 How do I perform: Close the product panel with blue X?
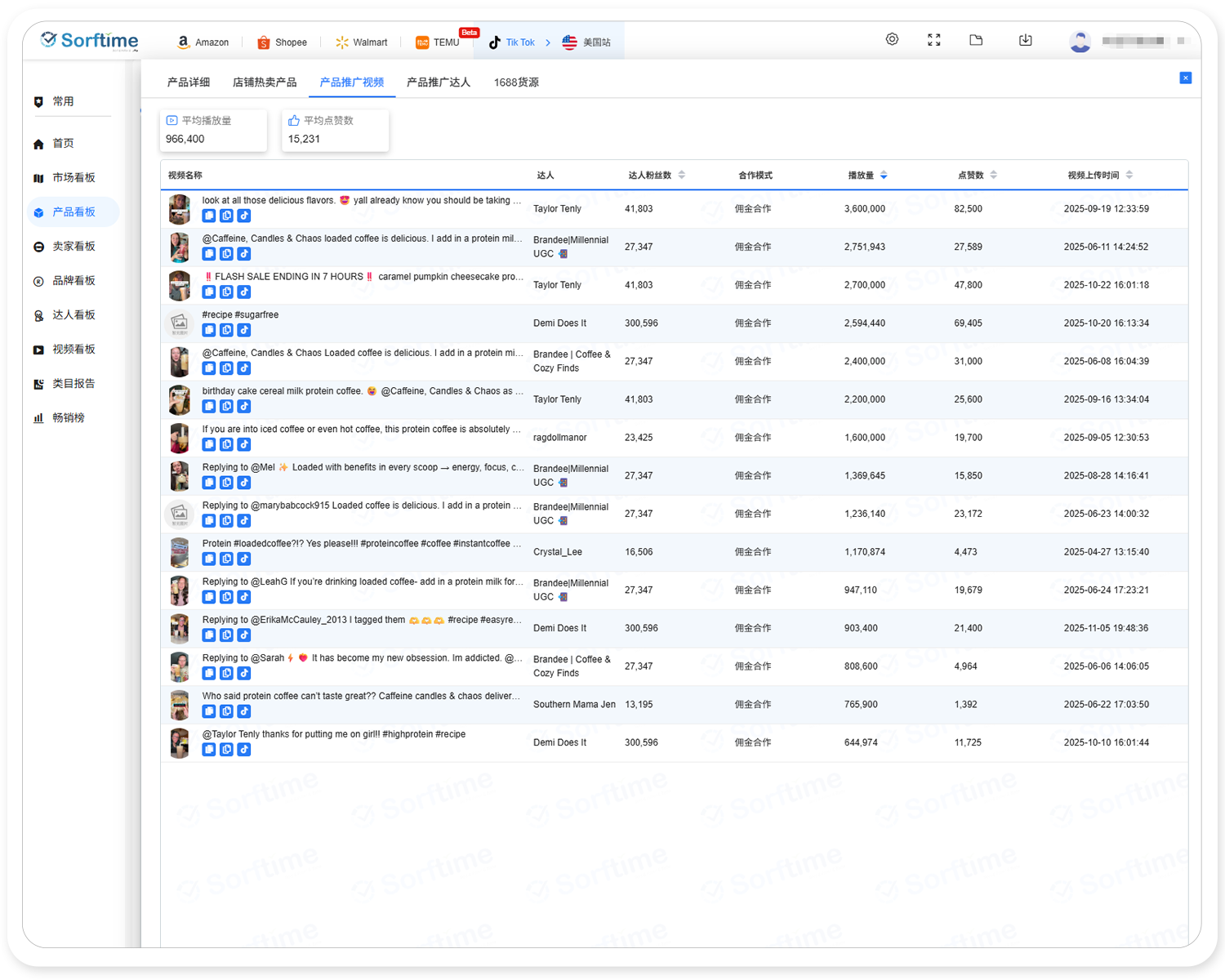[x=1186, y=78]
